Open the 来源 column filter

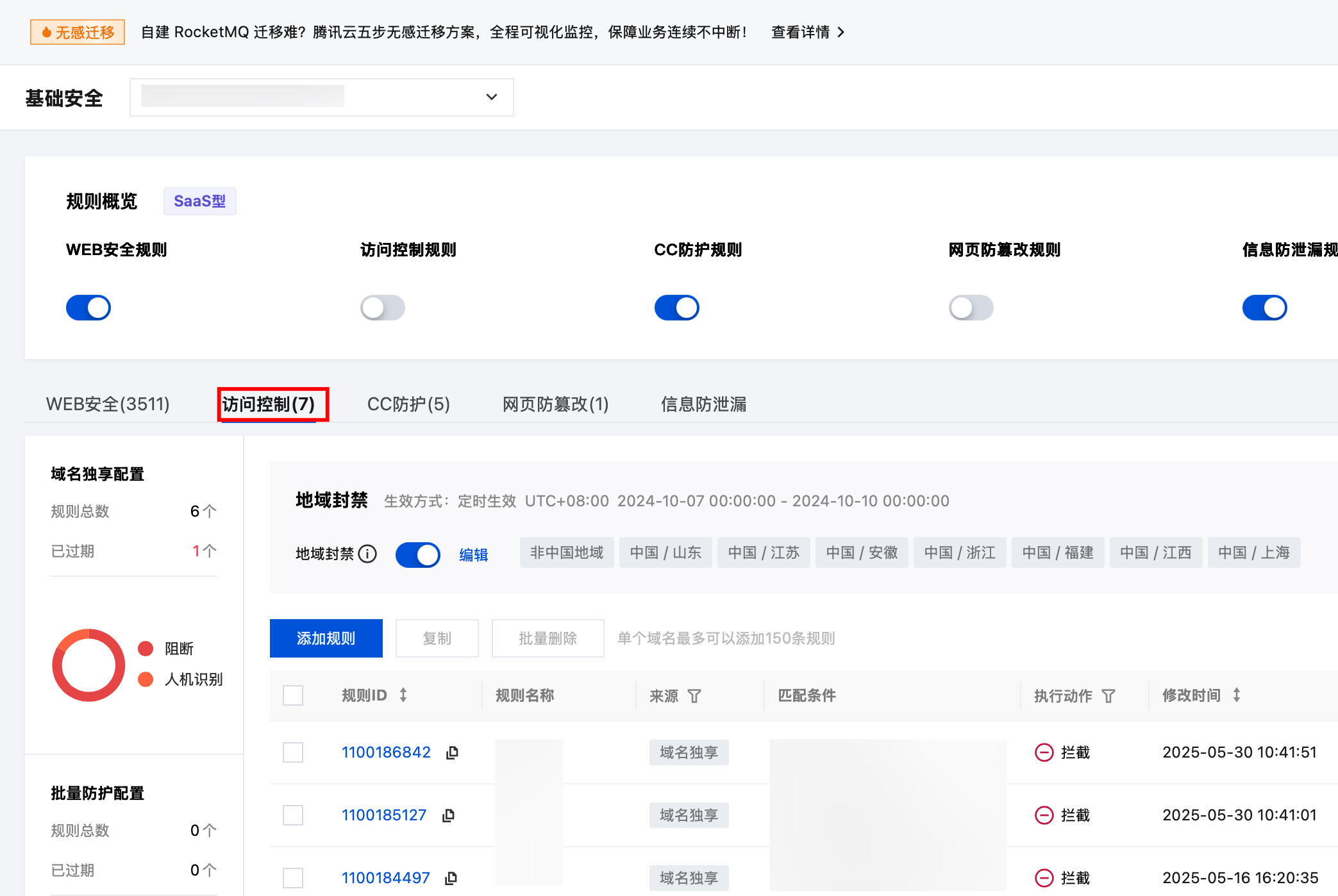pos(694,696)
